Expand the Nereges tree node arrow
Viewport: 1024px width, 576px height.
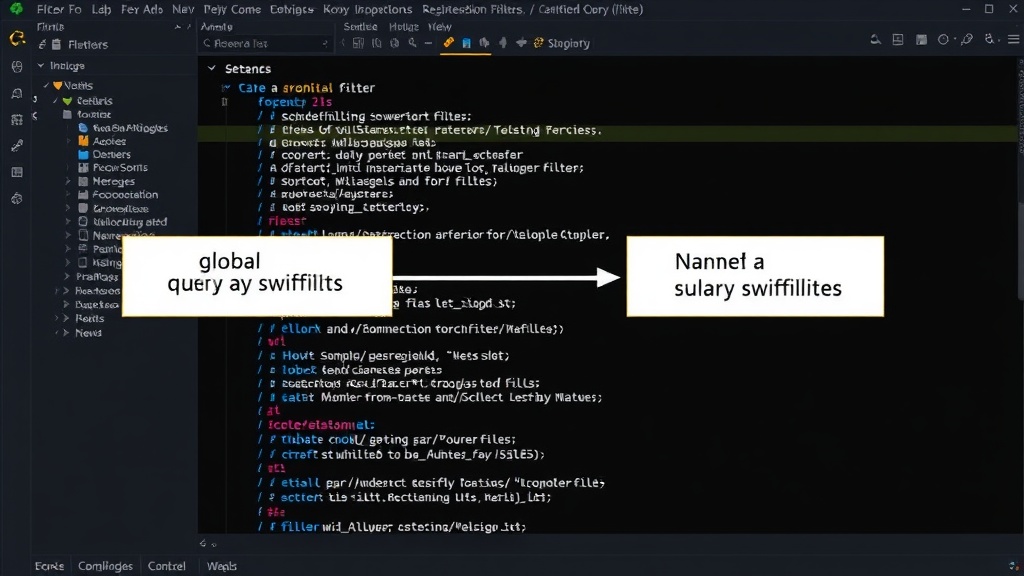pyautogui.click(x=68, y=182)
